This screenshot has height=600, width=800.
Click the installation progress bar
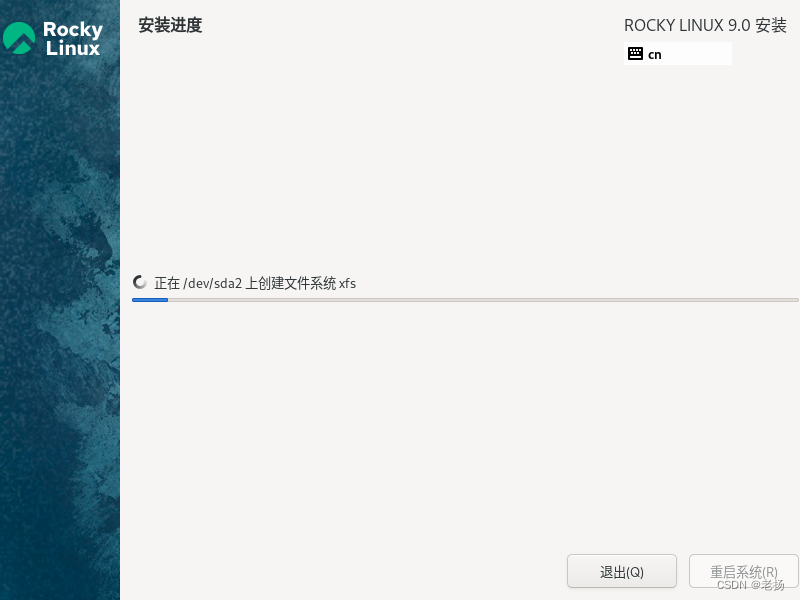pos(465,300)
